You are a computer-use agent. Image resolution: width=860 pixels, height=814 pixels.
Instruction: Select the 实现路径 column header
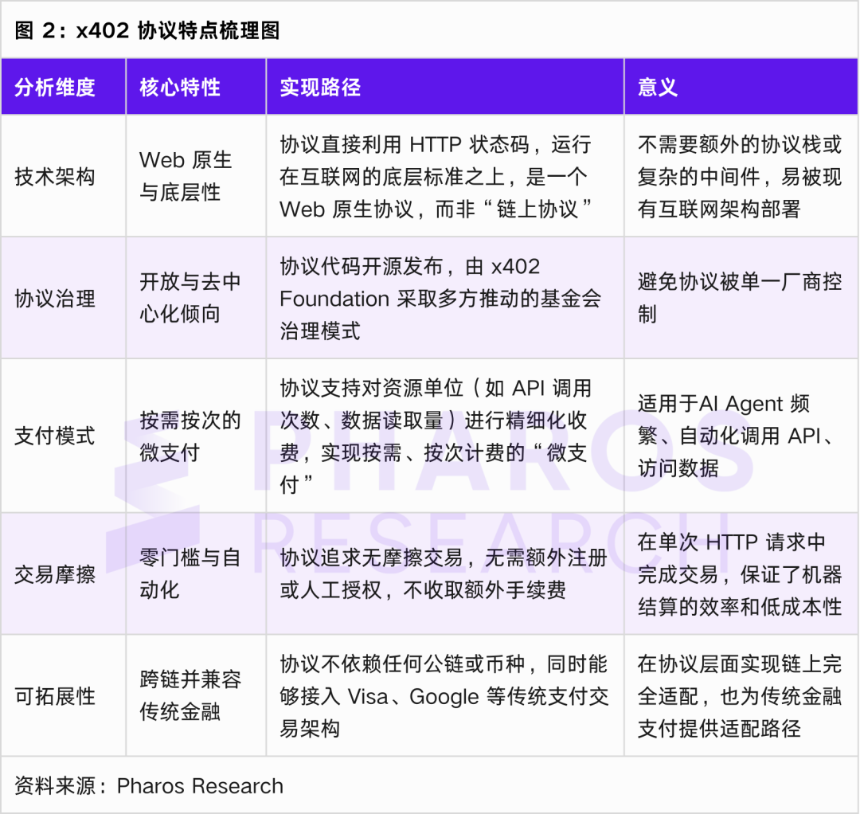pos(320,87)
